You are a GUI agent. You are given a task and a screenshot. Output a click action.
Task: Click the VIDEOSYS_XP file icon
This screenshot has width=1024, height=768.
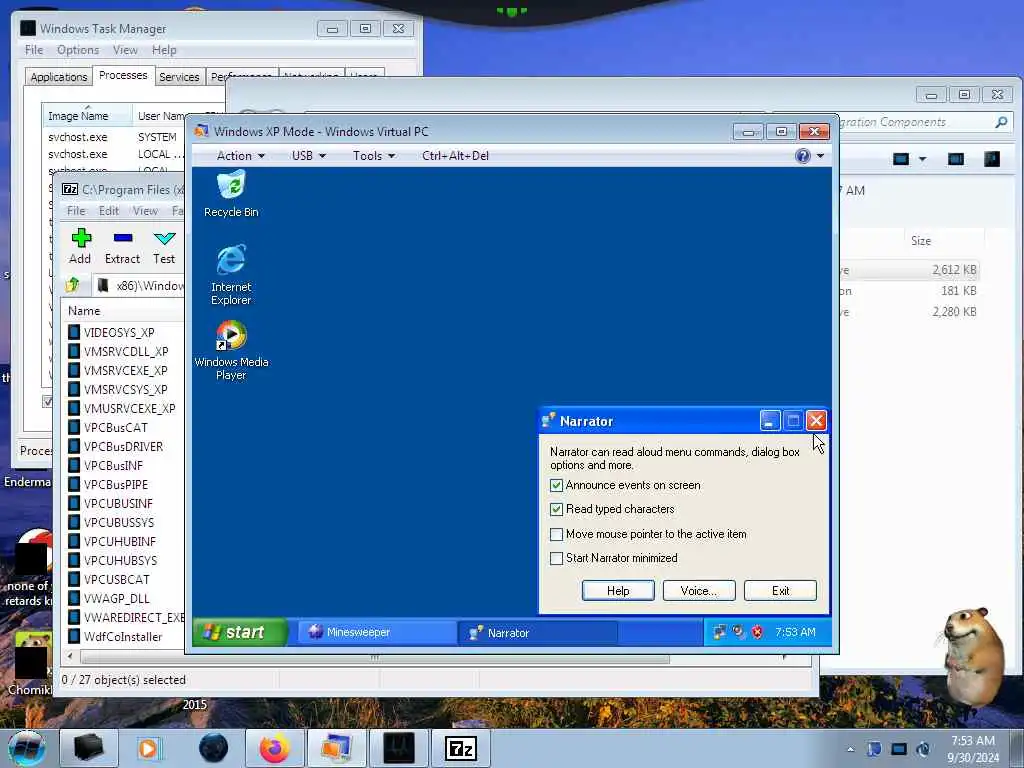(74, 332)
